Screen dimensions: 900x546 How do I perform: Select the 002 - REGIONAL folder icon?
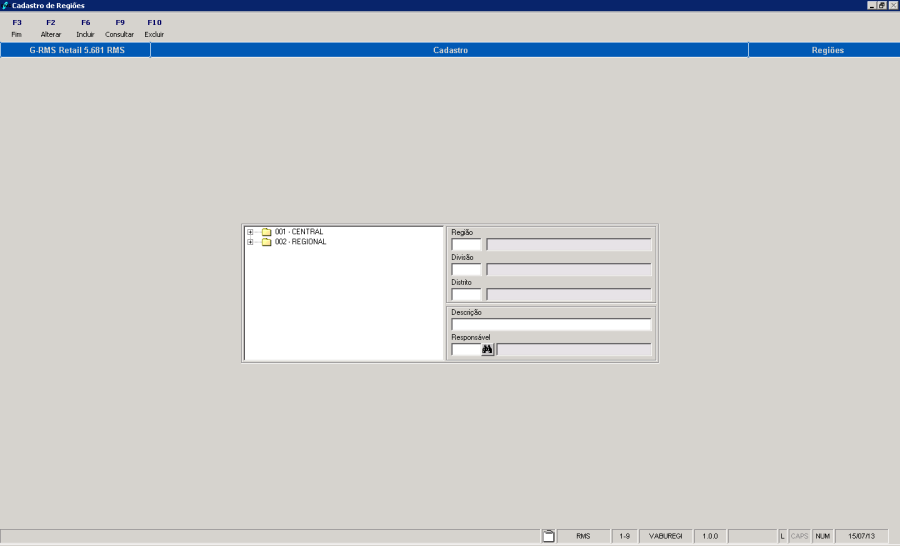coord(266,242)
